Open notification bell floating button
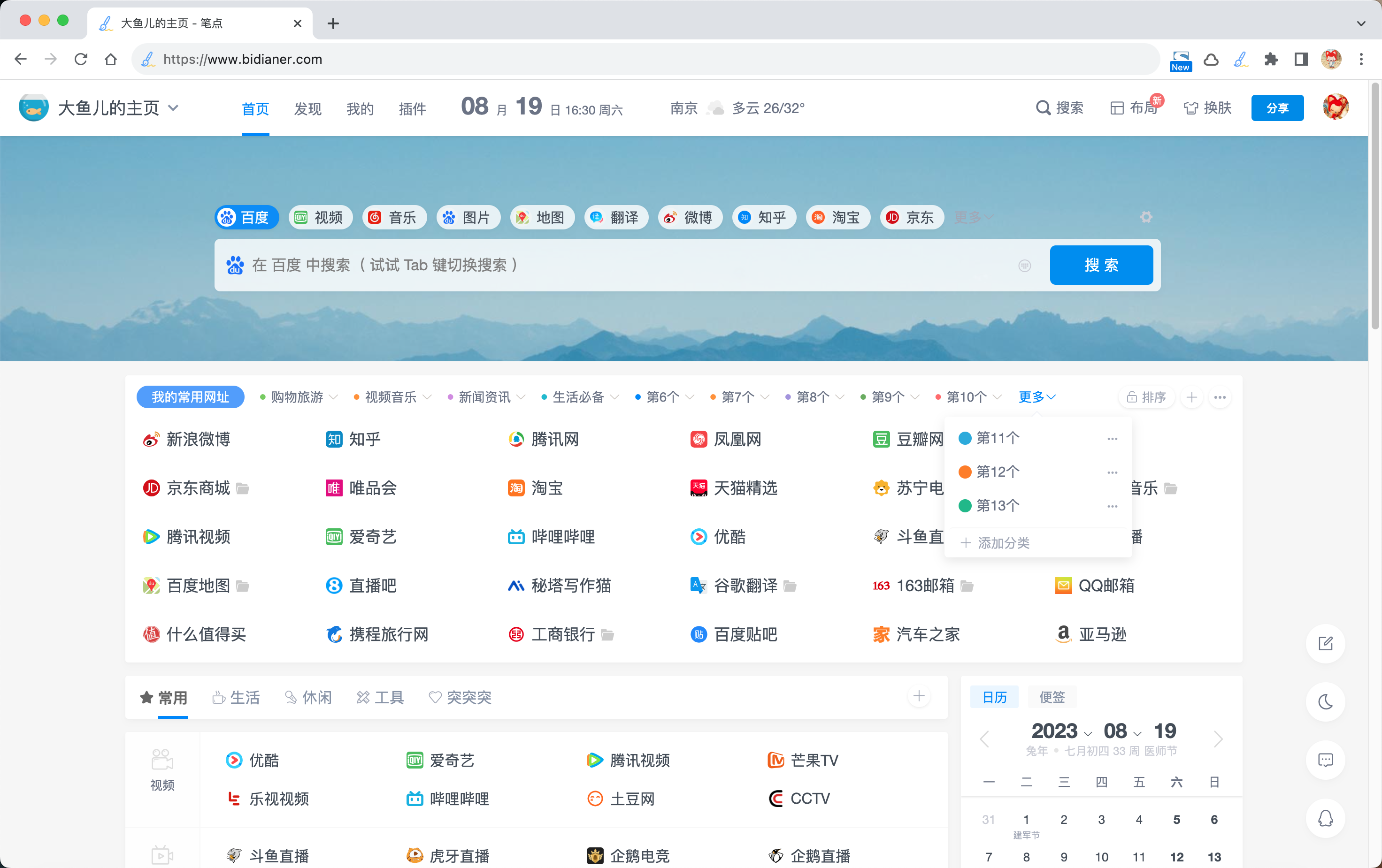This screenshot has width=1382, height=868. click(x=1325, y=819)
